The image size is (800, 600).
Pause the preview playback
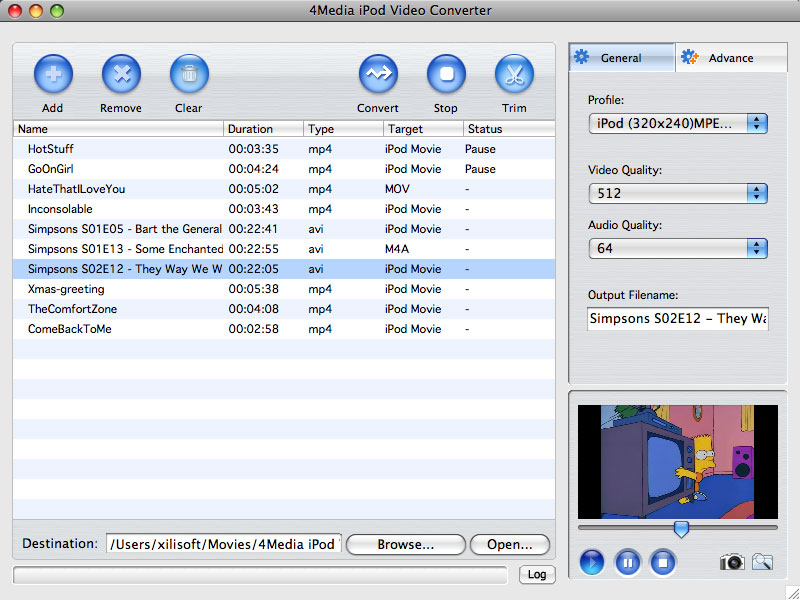click(627, 562)
